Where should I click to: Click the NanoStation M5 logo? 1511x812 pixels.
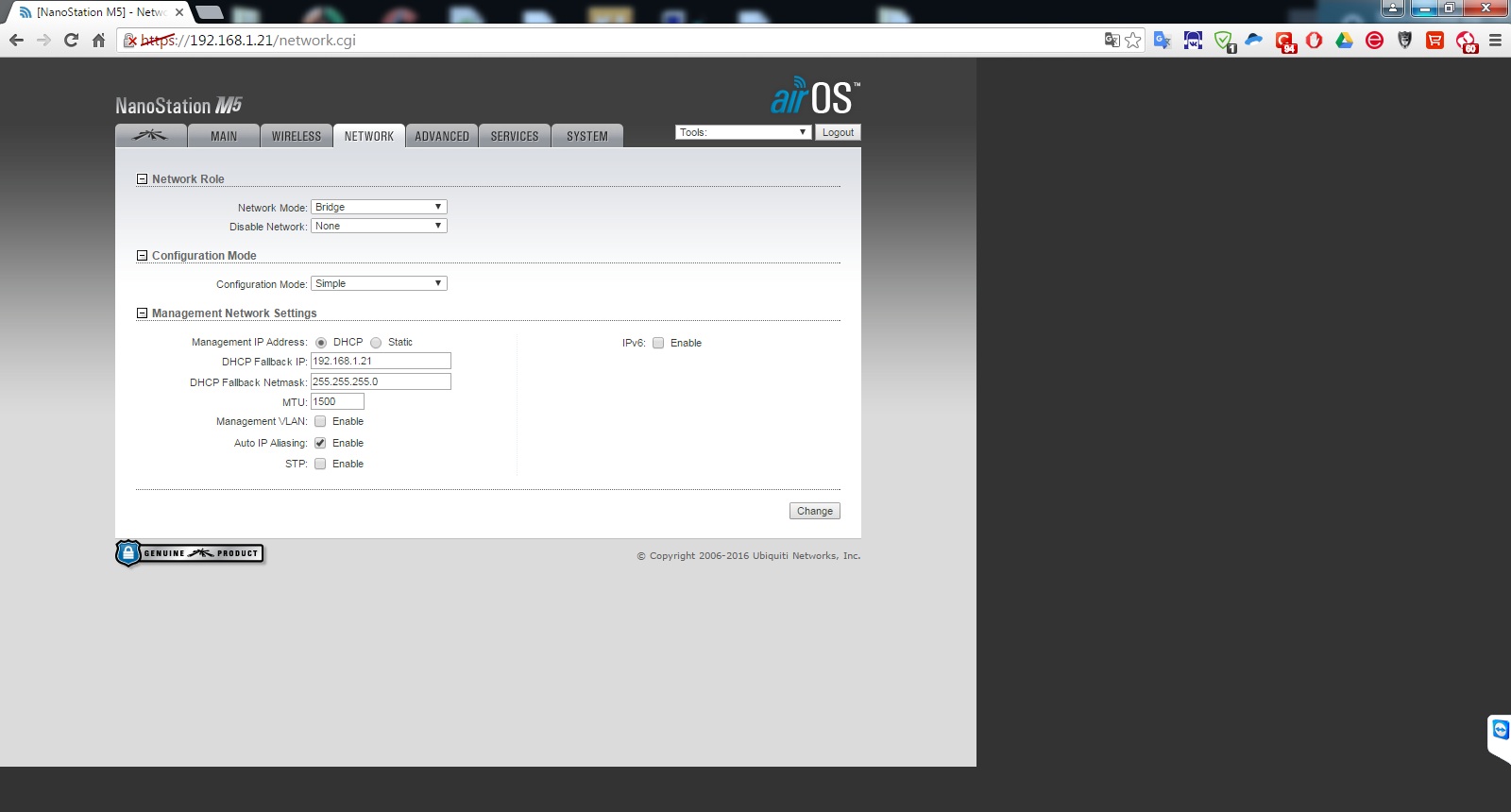(x=179, y=106)
